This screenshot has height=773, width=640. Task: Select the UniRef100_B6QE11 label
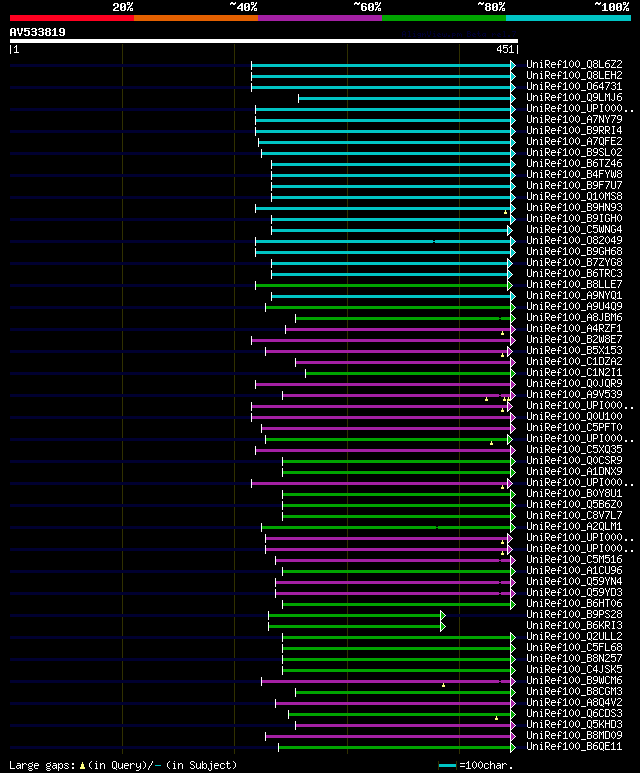pyautogui.click(x=574, y=747)
